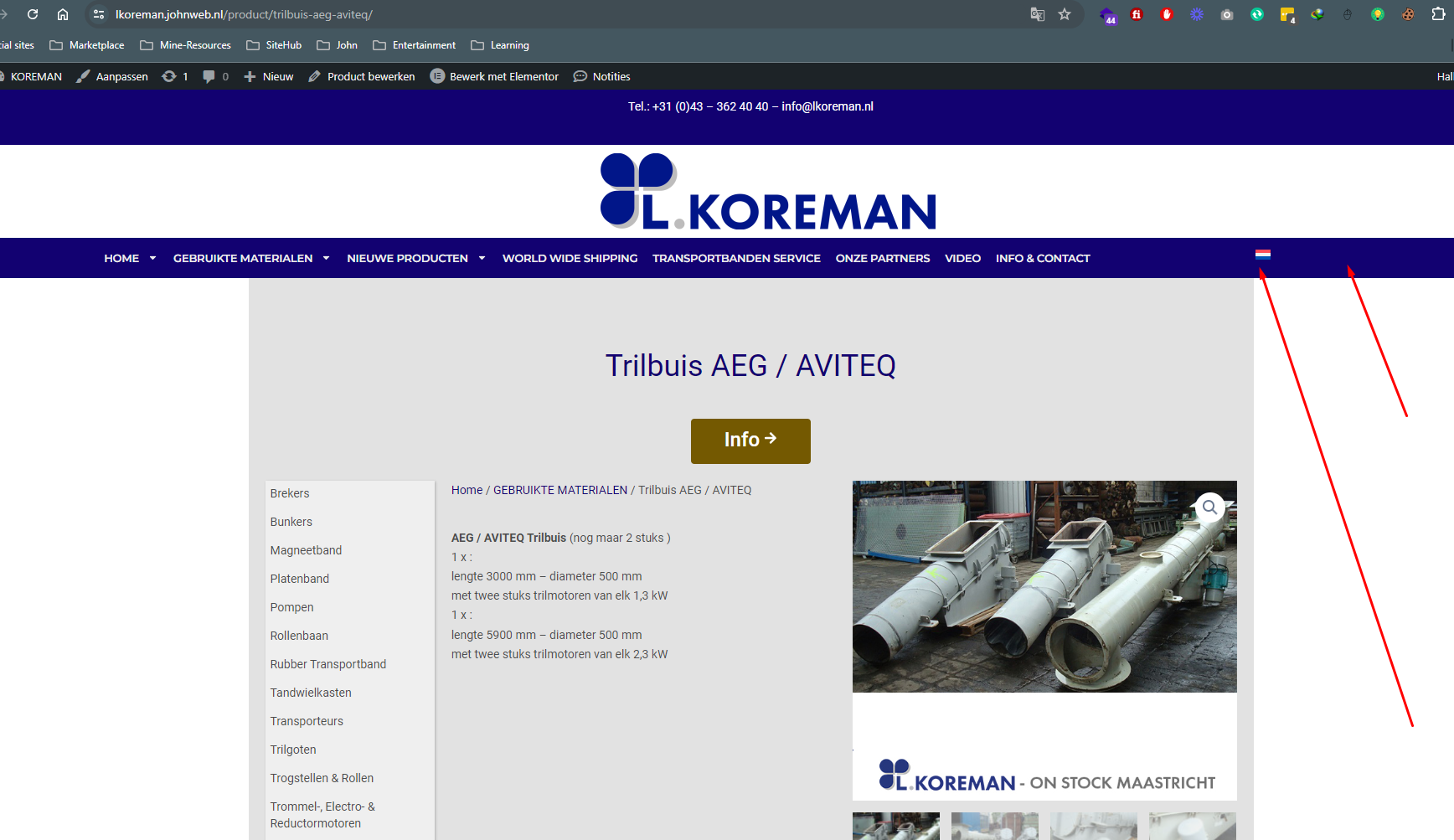This screenshot has width=1454, height=840.
Task: Open the Rubber Transportband category
Action: 328,664
